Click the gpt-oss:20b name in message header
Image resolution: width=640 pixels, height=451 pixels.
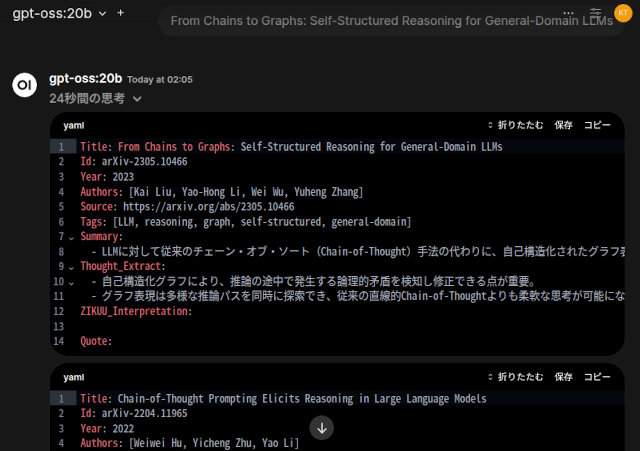[x=85, y=78]
